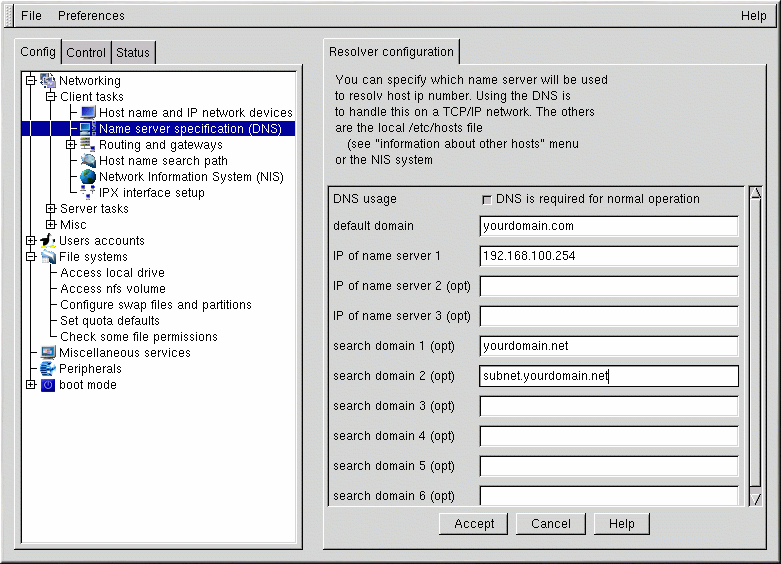The image size is (781, 564).
Task: Select Access nfs volume in tree
Action: point(112,289)
